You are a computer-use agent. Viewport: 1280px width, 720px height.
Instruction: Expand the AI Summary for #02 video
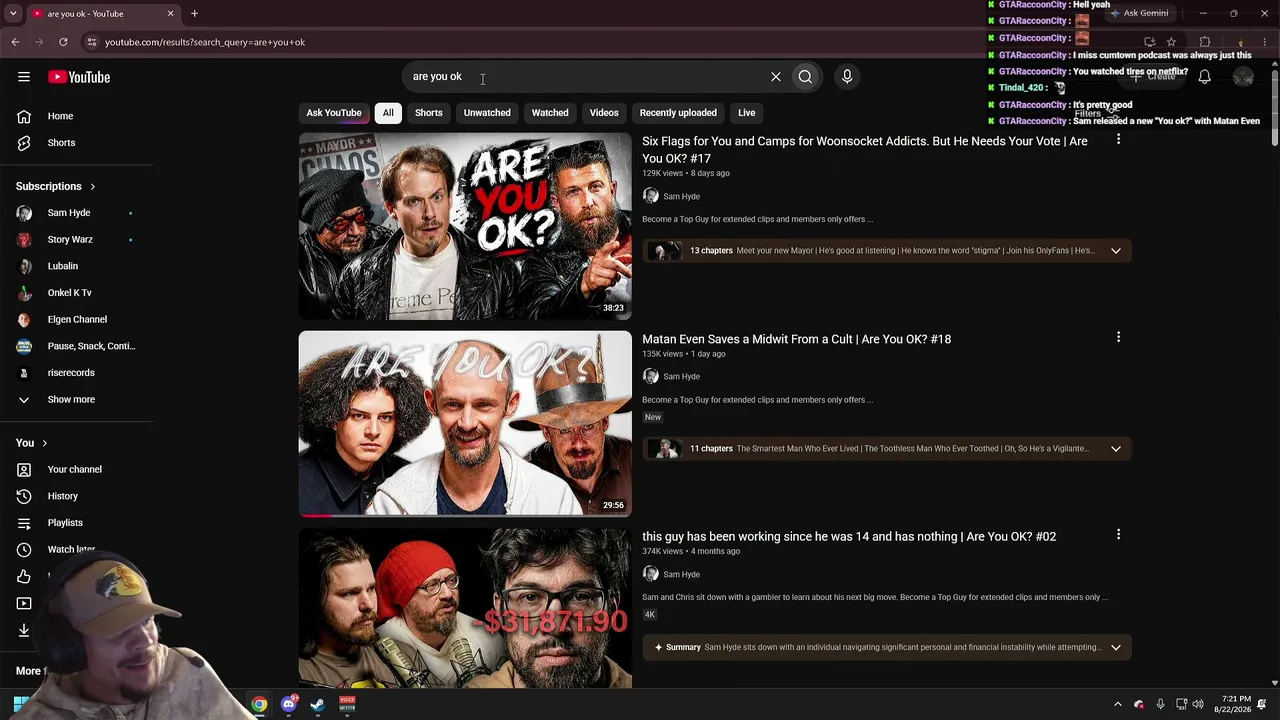(1116, 647)
